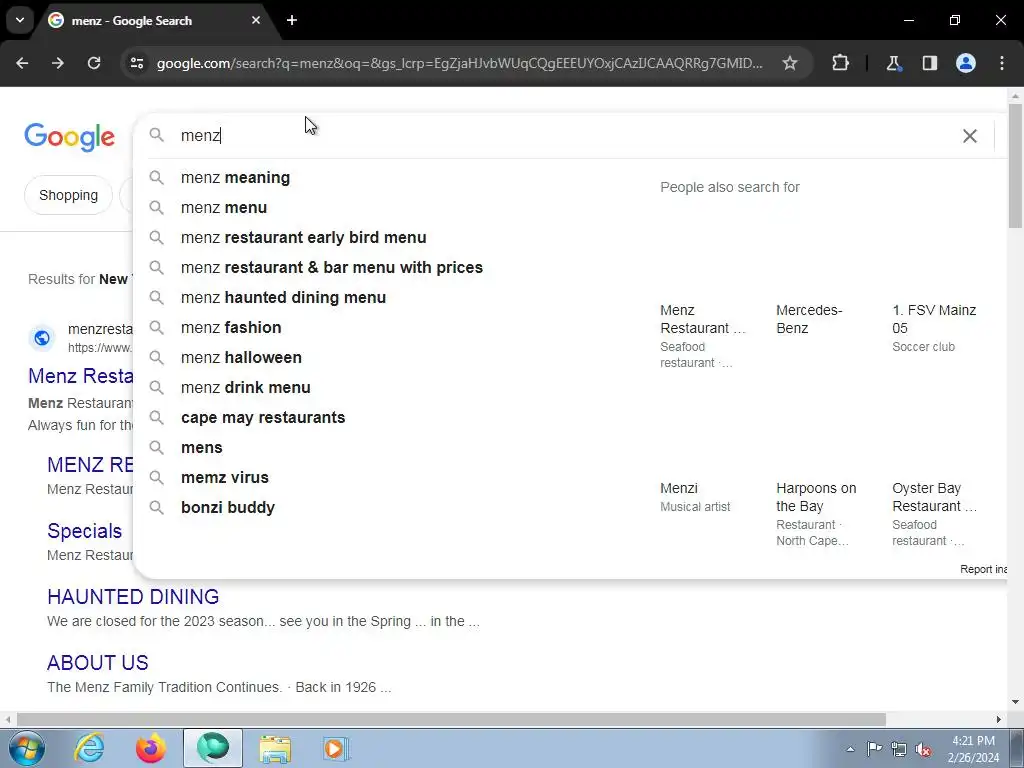
Task: Click search icon beside menz meaning
Action: 157,178
